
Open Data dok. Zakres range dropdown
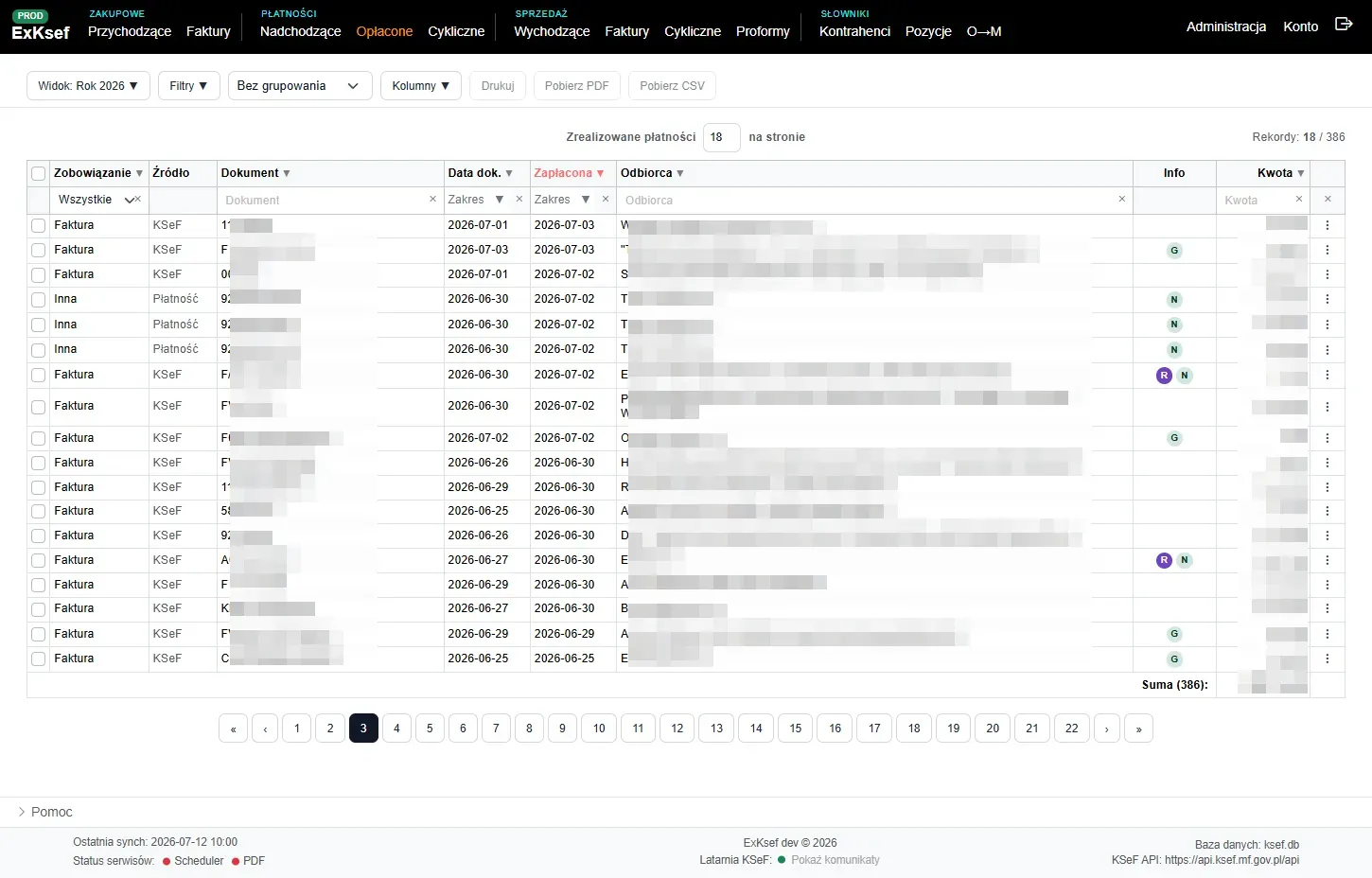tap(476, 200)
